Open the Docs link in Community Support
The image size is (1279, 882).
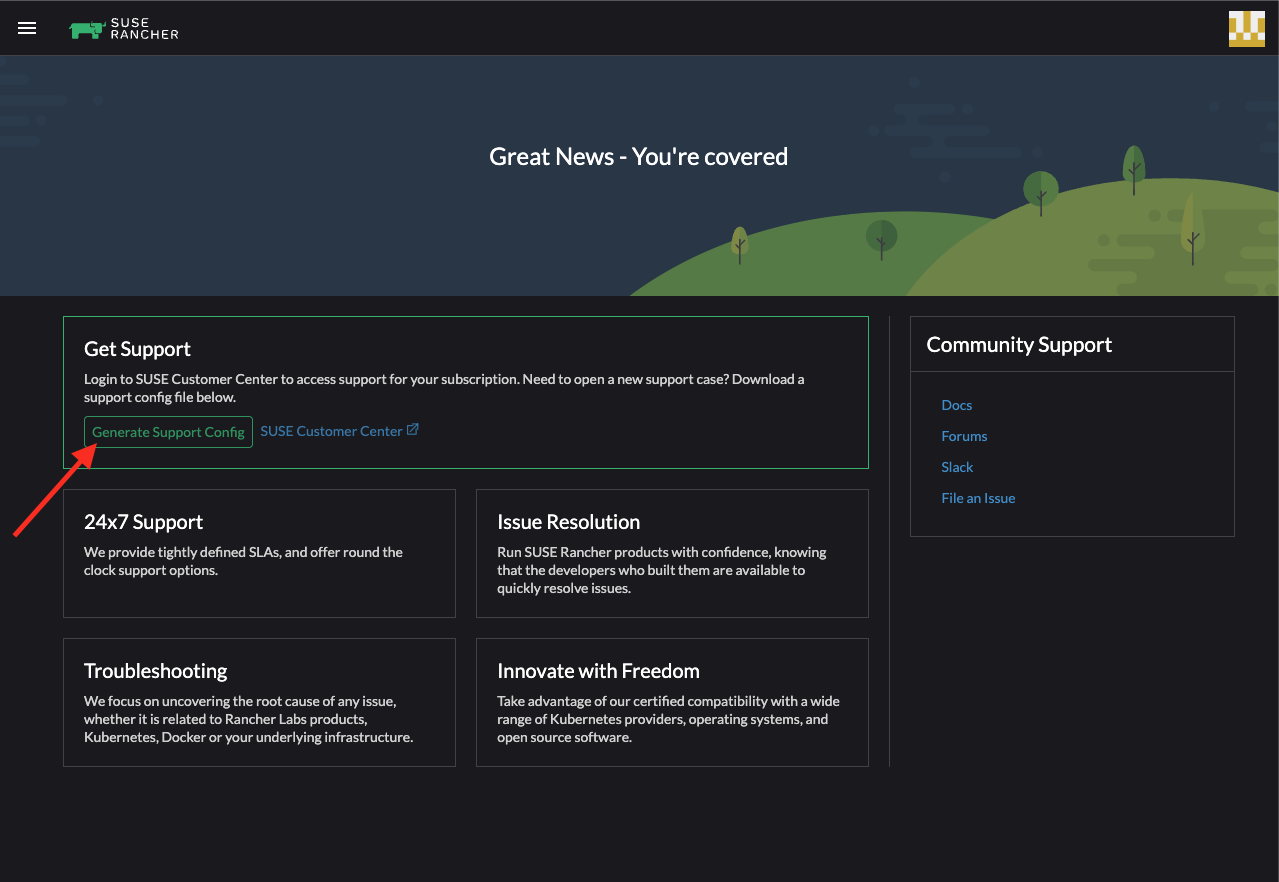click(956, 405)
